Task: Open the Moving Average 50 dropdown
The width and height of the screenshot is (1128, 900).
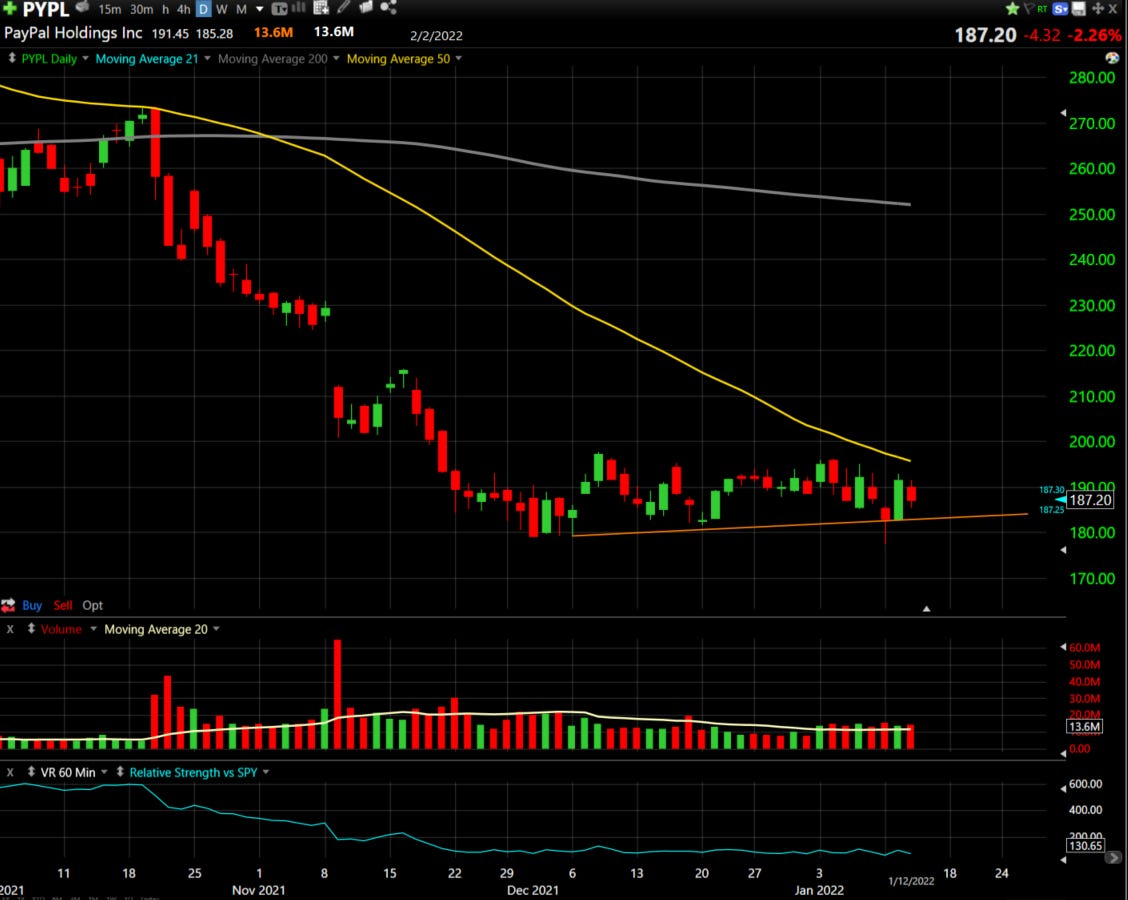Action: 458,58
